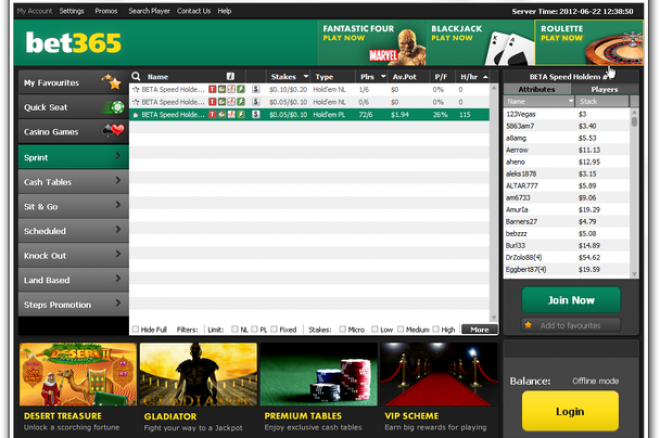Switch to the Attributes tab

point(537,89)
